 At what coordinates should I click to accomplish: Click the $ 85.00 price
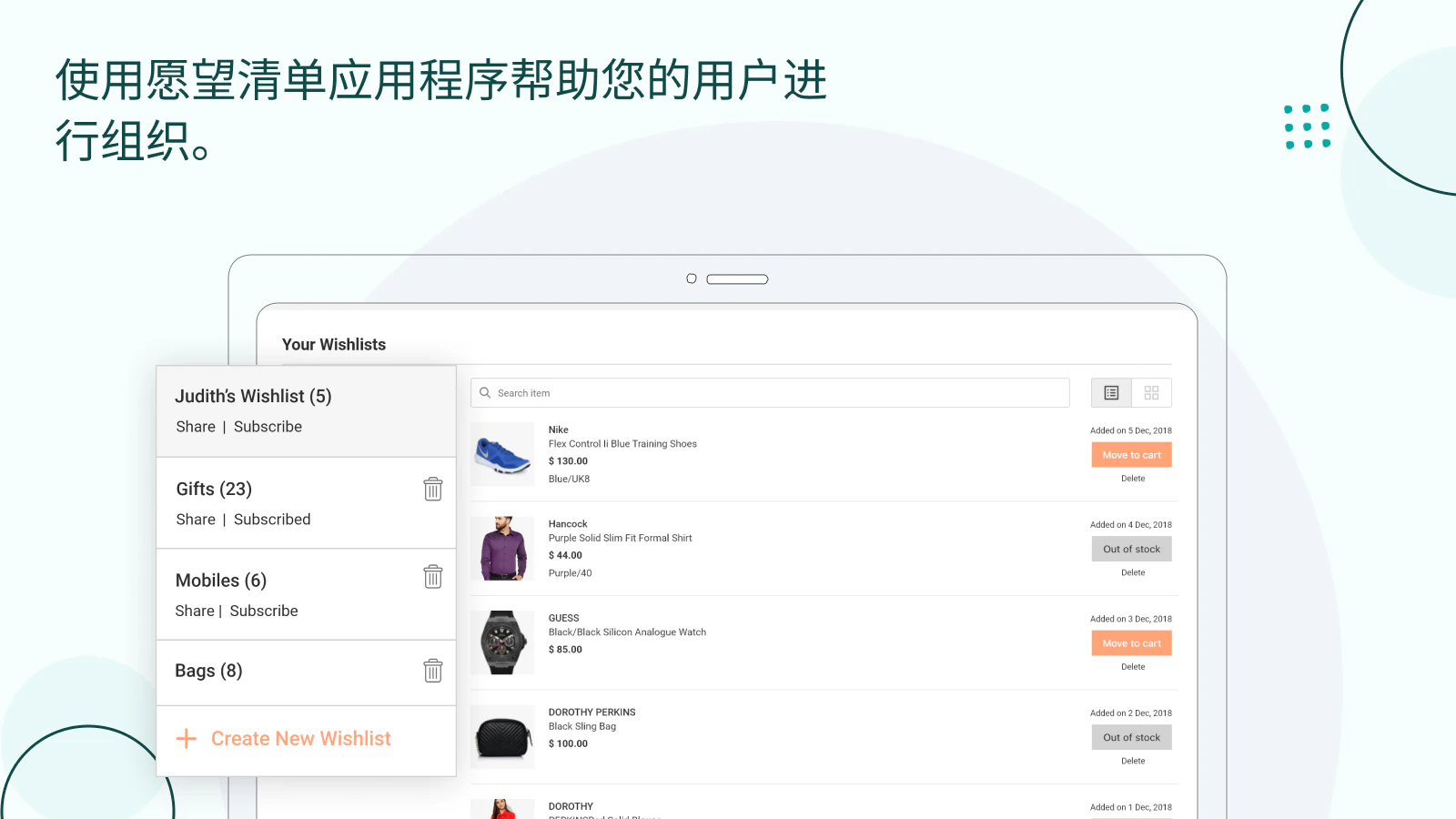(x=565, y=650)
